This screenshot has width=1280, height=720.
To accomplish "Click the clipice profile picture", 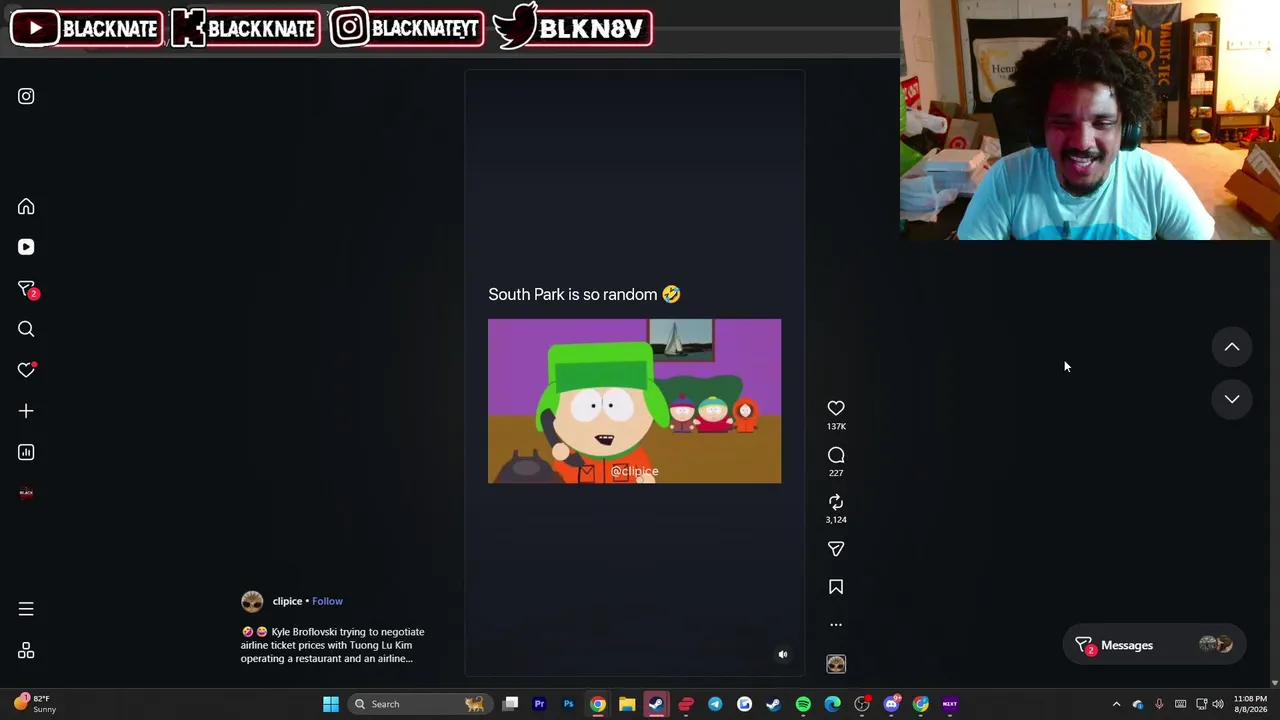I will click(x=252, y=601).
